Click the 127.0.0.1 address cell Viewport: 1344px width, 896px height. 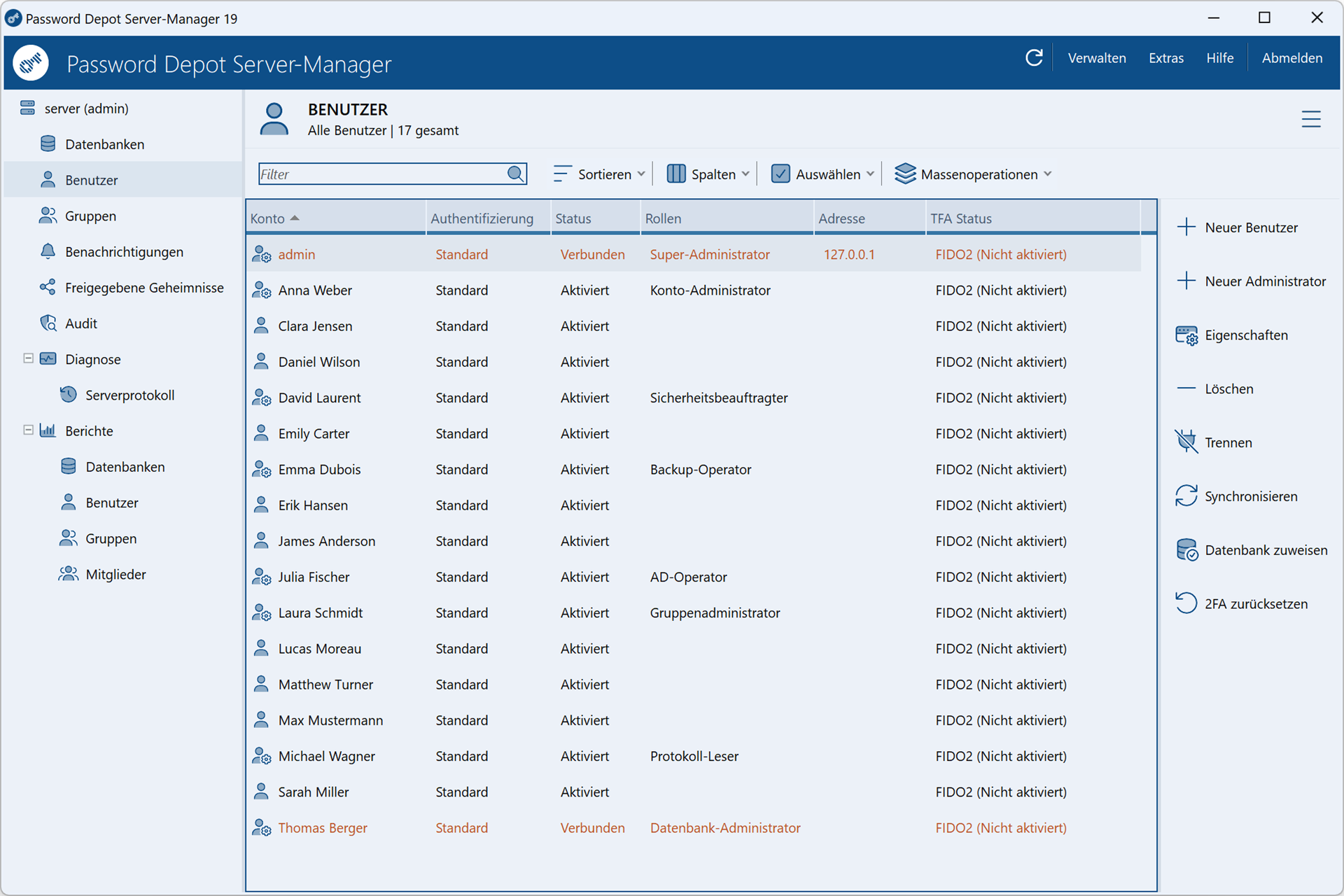pos(849,254)
